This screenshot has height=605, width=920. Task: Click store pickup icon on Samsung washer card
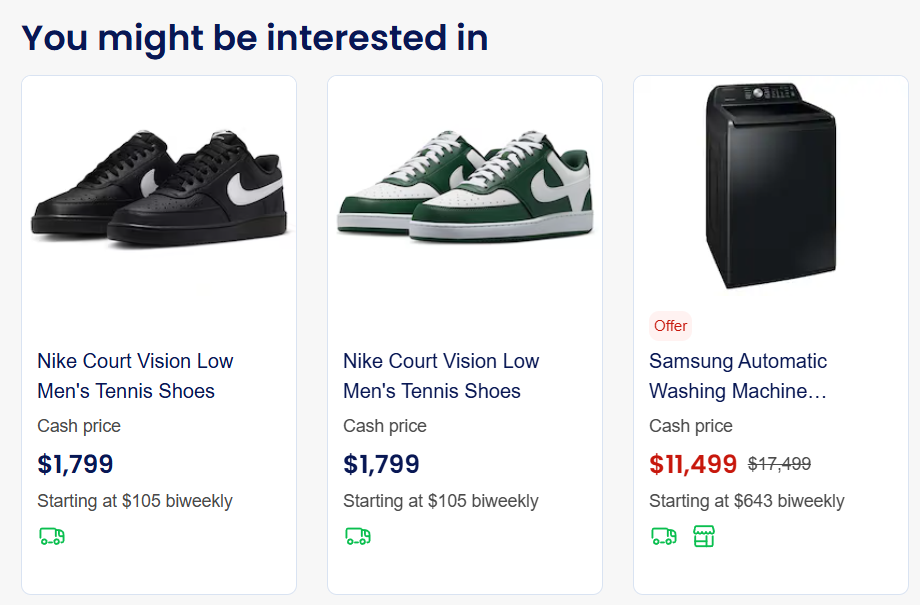704,537
